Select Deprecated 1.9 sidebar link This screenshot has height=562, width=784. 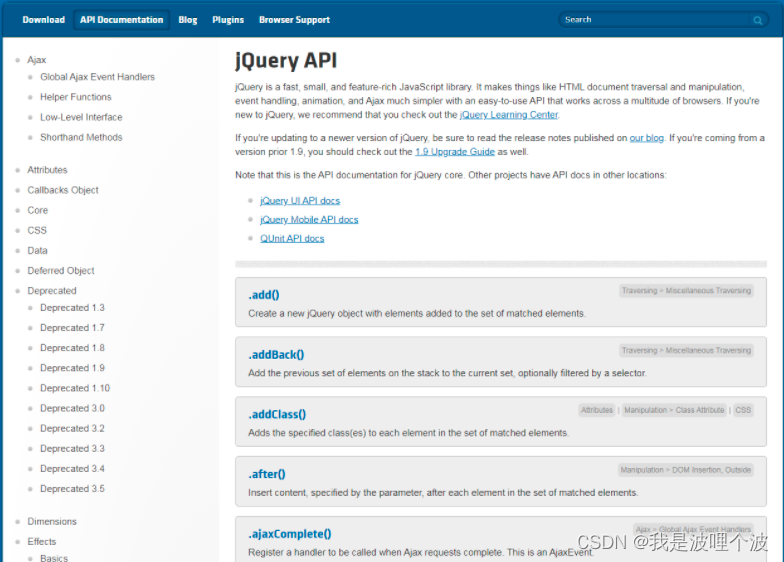tap(72, 368)
